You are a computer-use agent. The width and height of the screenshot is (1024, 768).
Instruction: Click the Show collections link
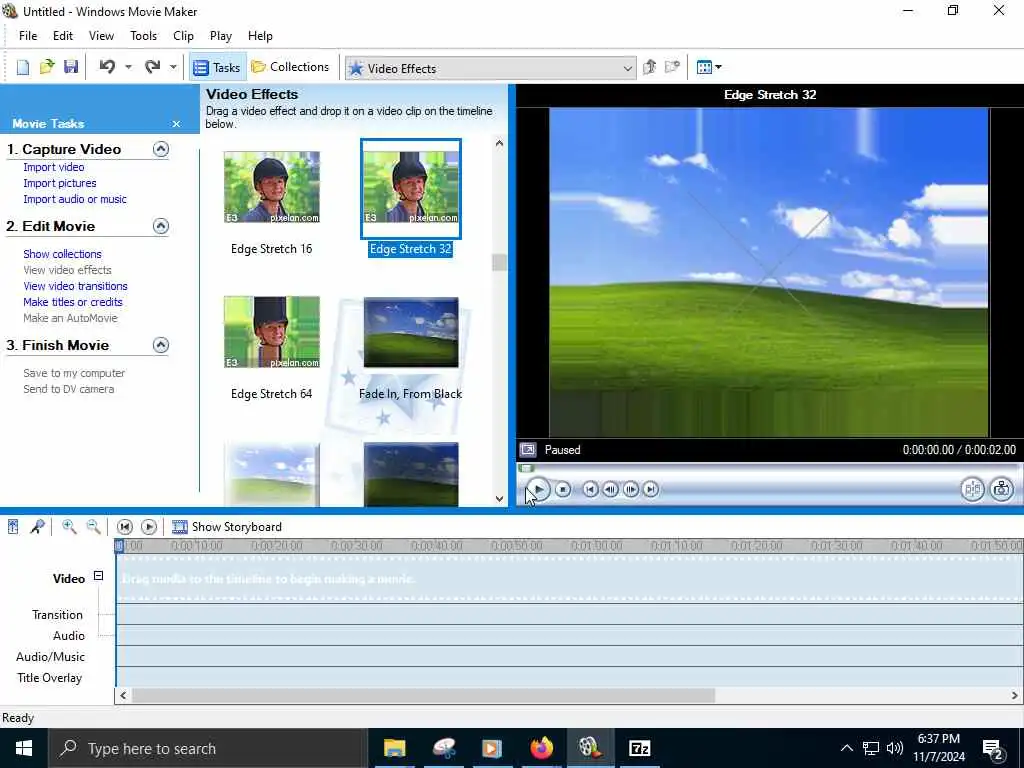pyautogui.click(x=62, y=254)
